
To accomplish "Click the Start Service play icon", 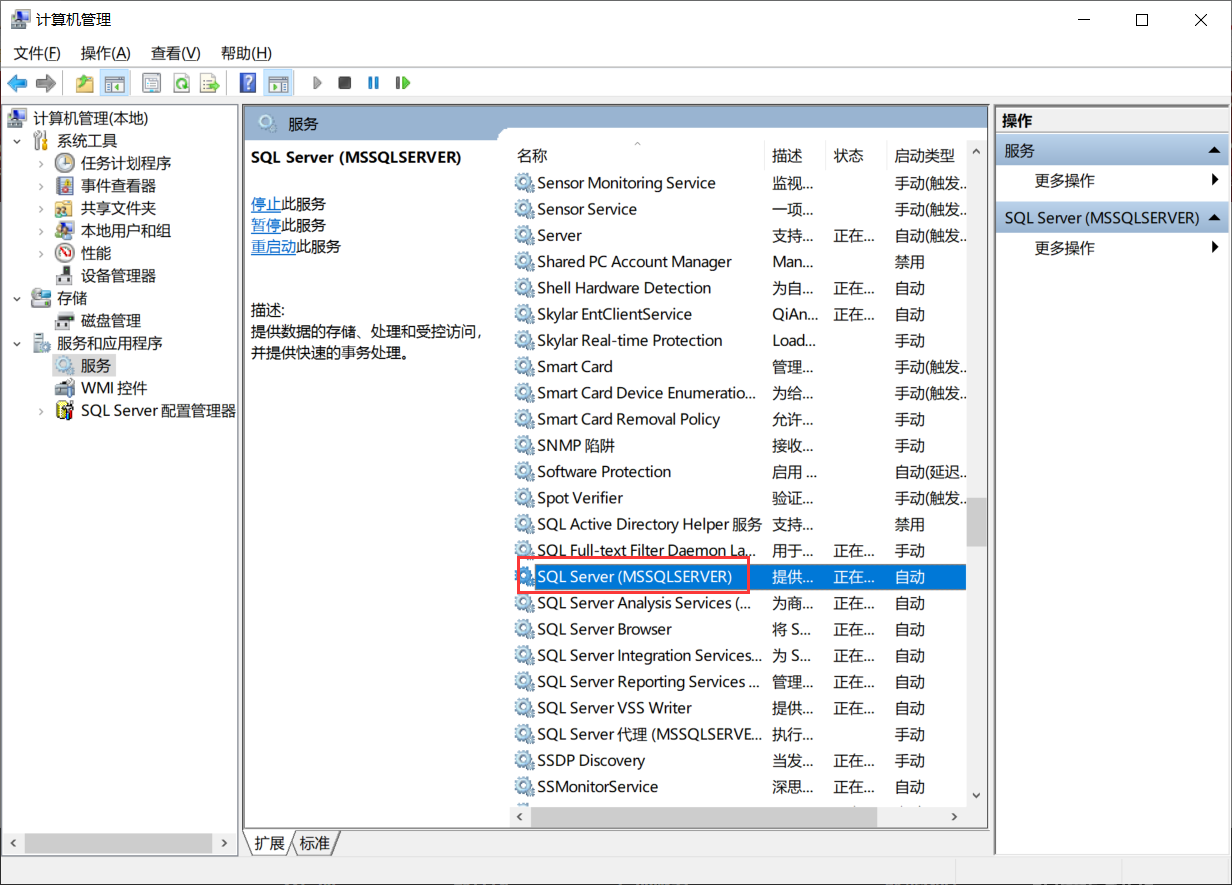I will click(318, 83).
